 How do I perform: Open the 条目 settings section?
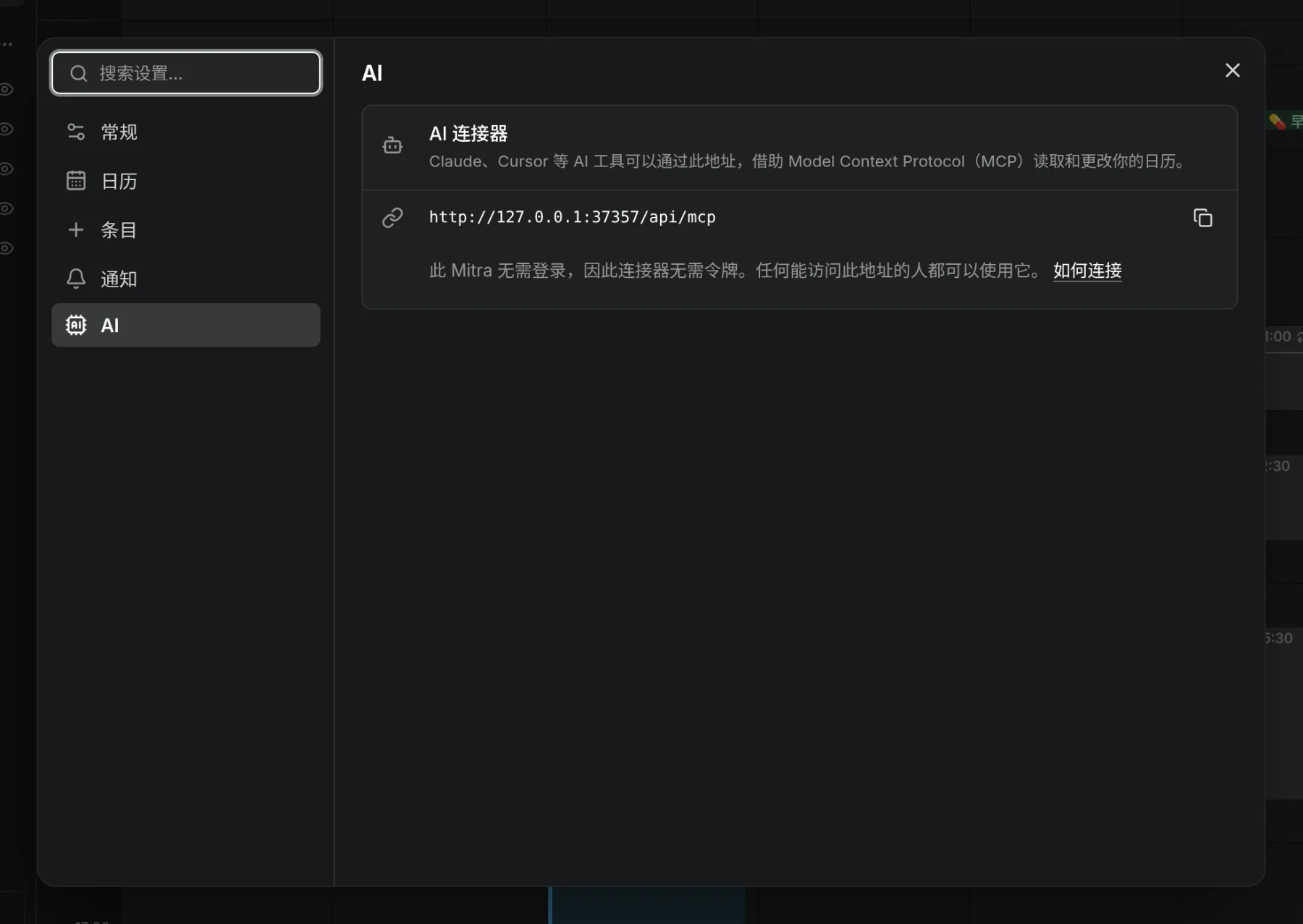tap(186, 230)
